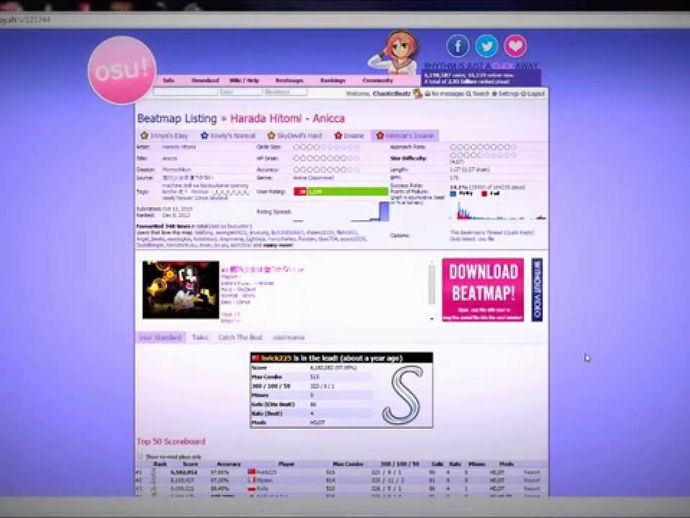Click the description box scrollbar
This screenshot has width=690, height=518.
[x=432, y=285]
